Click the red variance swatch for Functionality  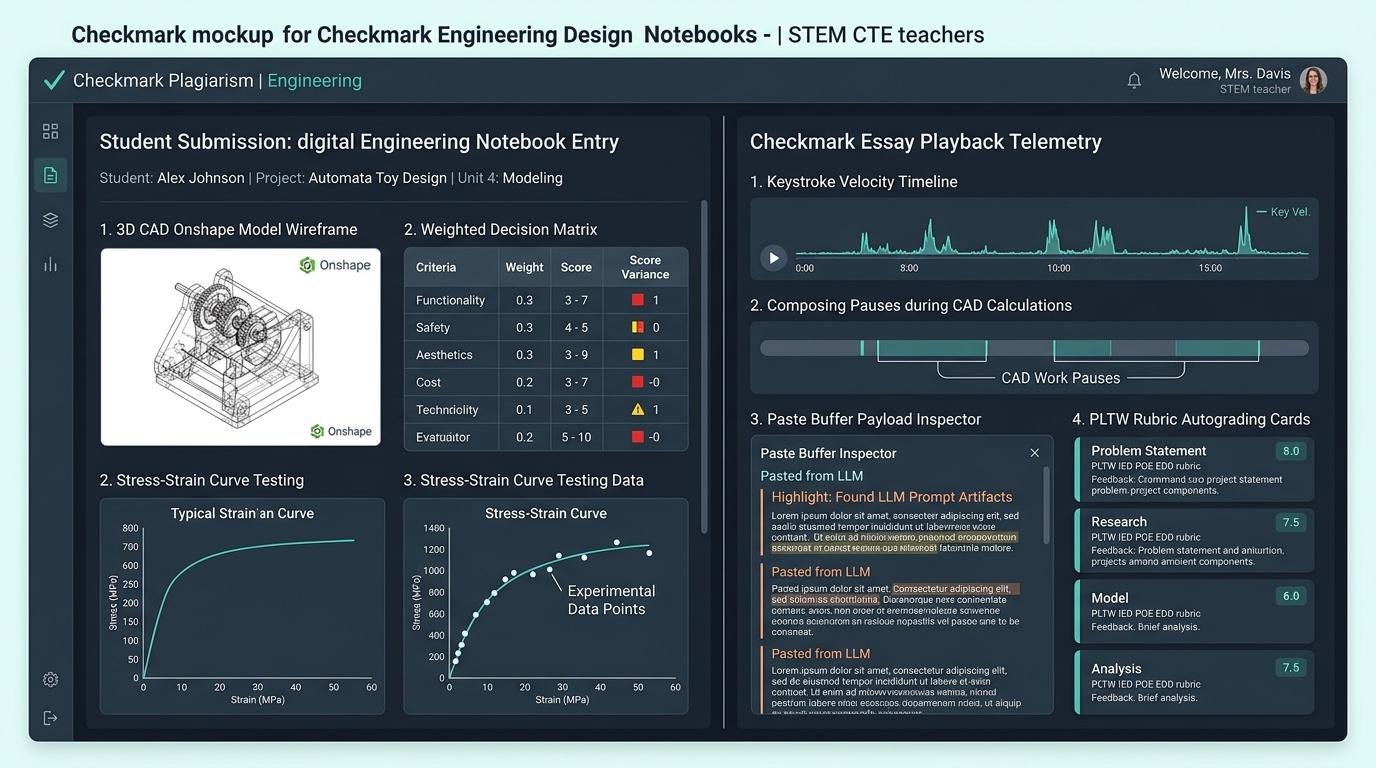[638, 300]
